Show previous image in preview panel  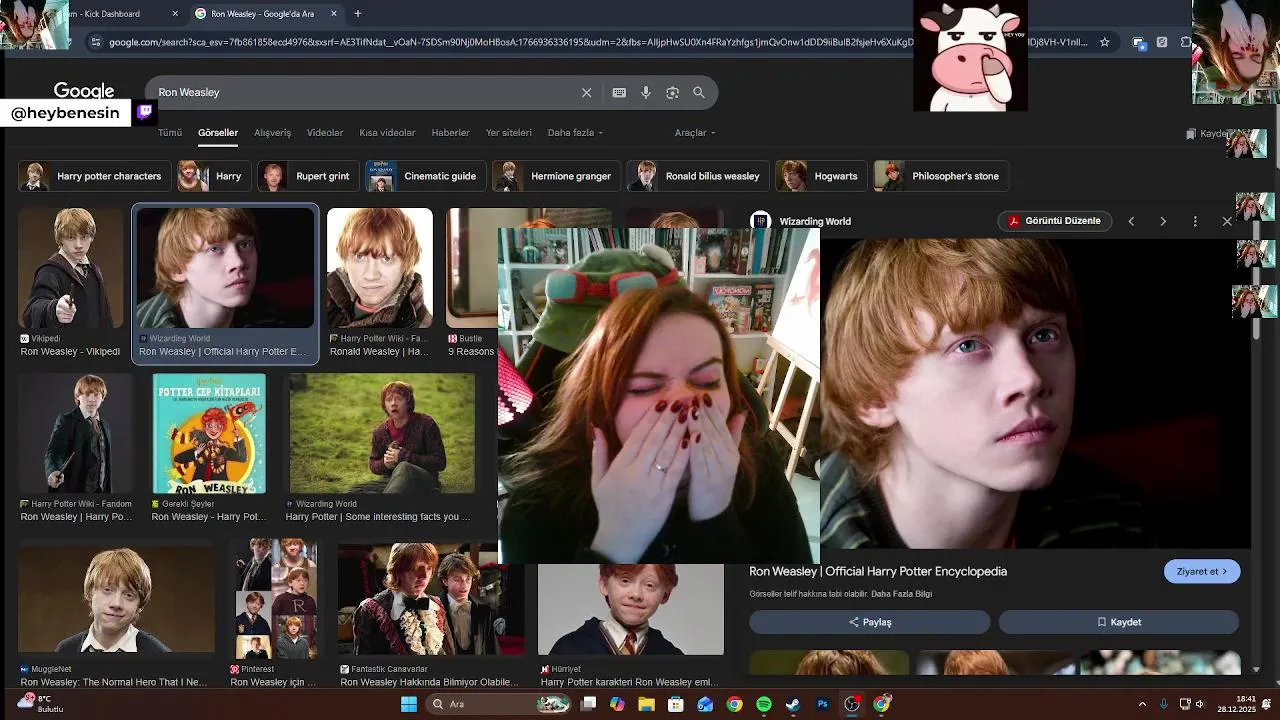pos(1131,221)
